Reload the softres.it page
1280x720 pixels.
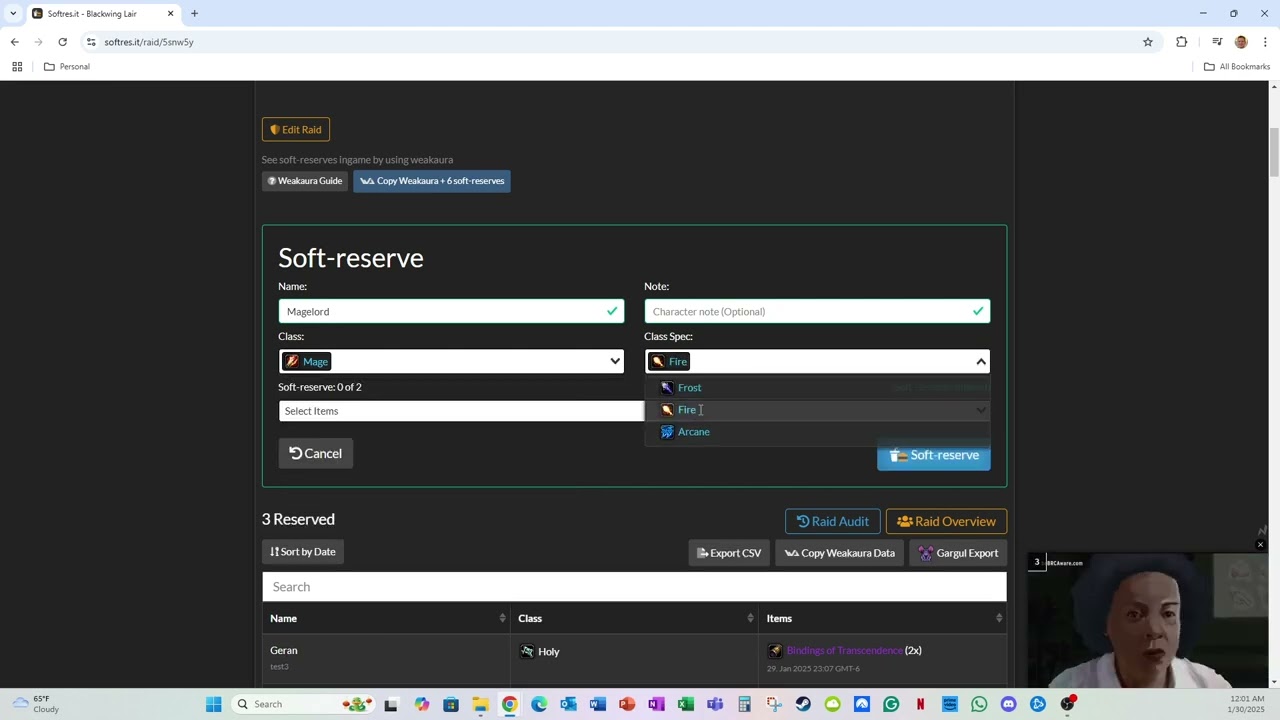point(62,42)
